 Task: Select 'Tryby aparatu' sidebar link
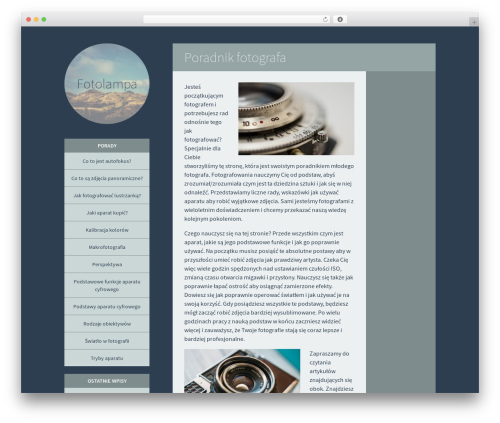pos(107,358)
